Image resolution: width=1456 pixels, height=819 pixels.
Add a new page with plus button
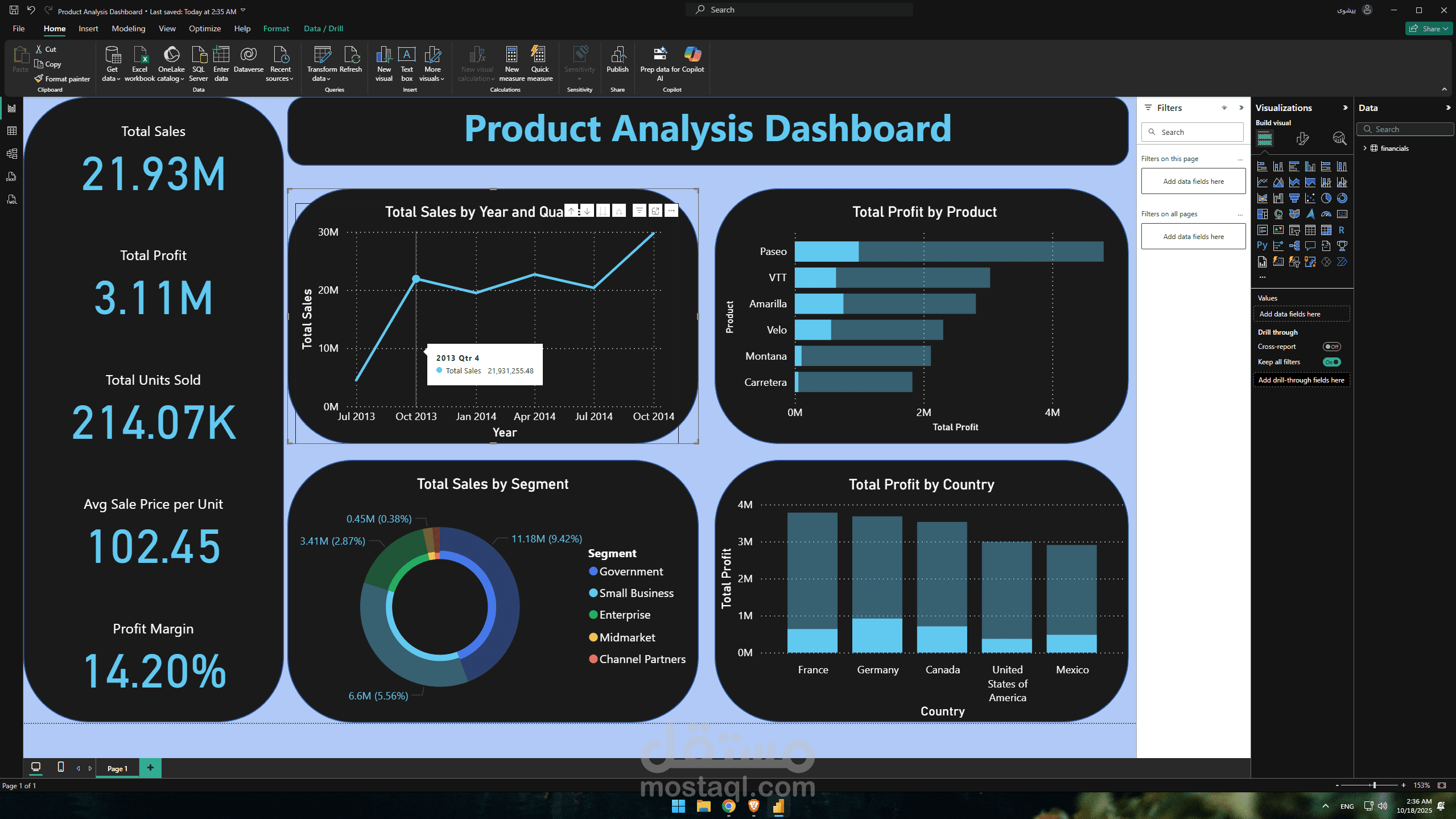pyautogui.click(x=150, y=768)
